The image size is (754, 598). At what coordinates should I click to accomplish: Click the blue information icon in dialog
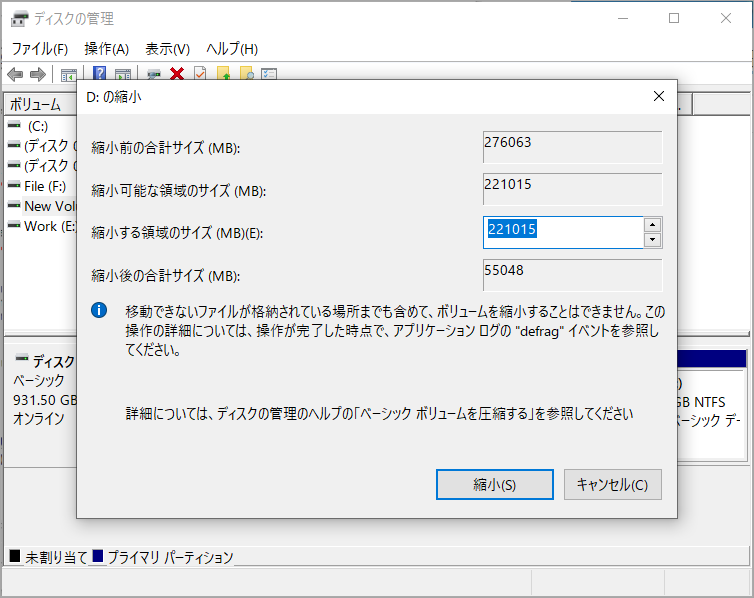[99, 311]
